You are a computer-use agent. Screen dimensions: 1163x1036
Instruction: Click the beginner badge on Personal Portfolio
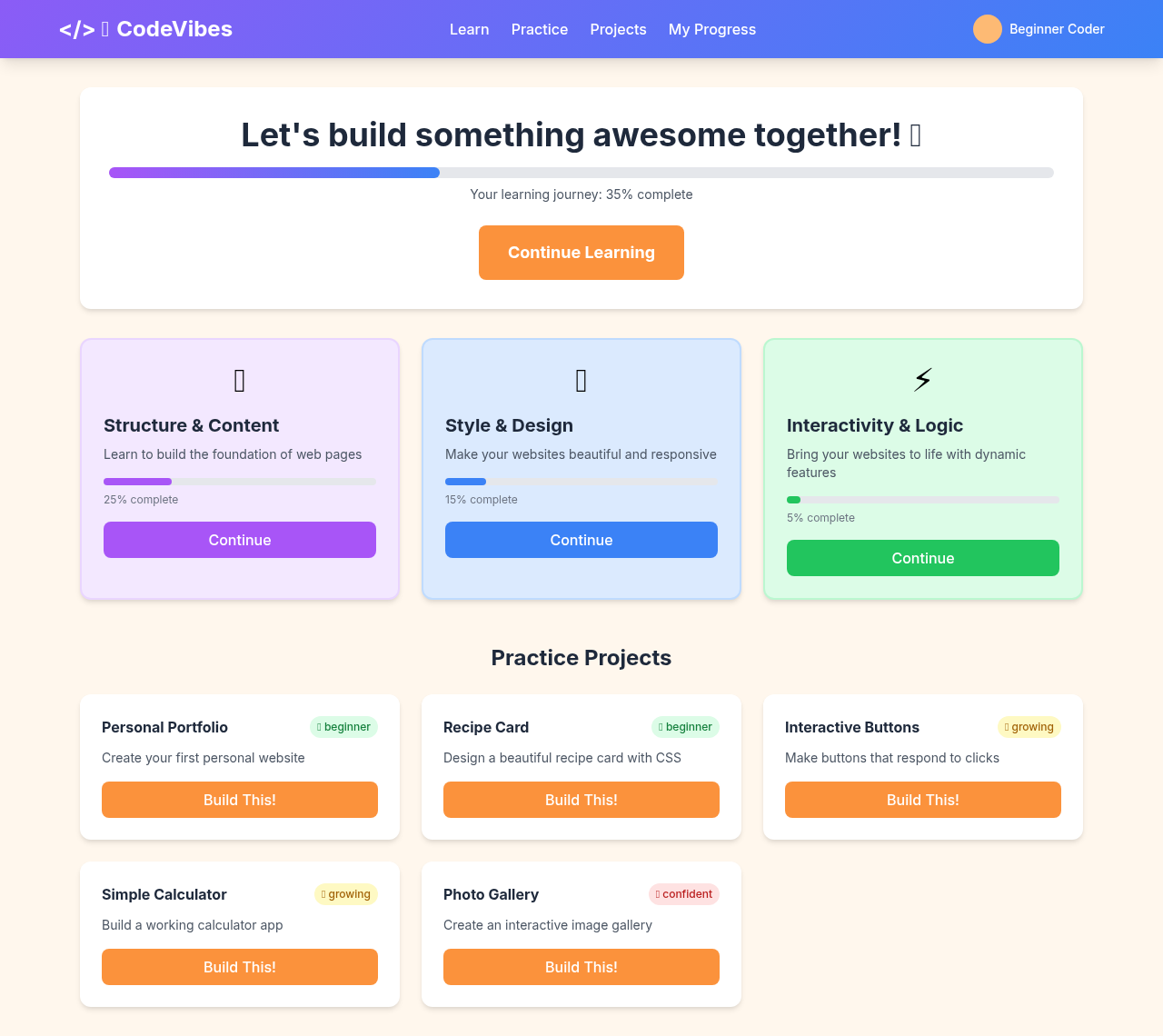343,727
